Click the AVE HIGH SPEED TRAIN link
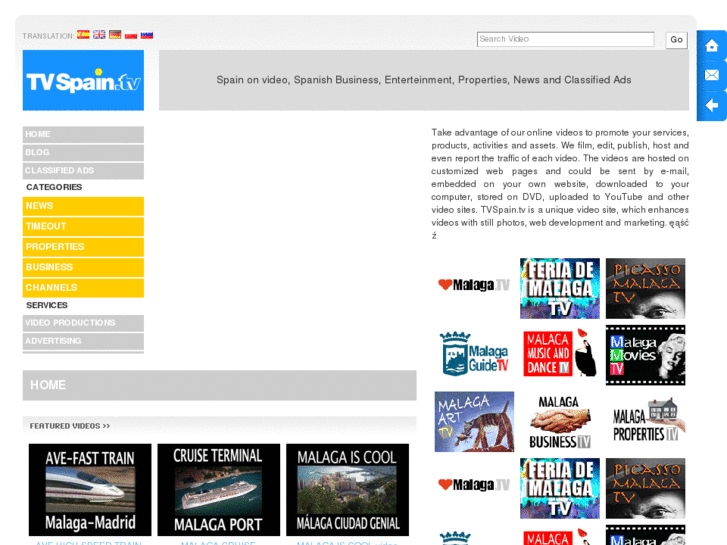The image size is (727, 545). coord(89,543)
